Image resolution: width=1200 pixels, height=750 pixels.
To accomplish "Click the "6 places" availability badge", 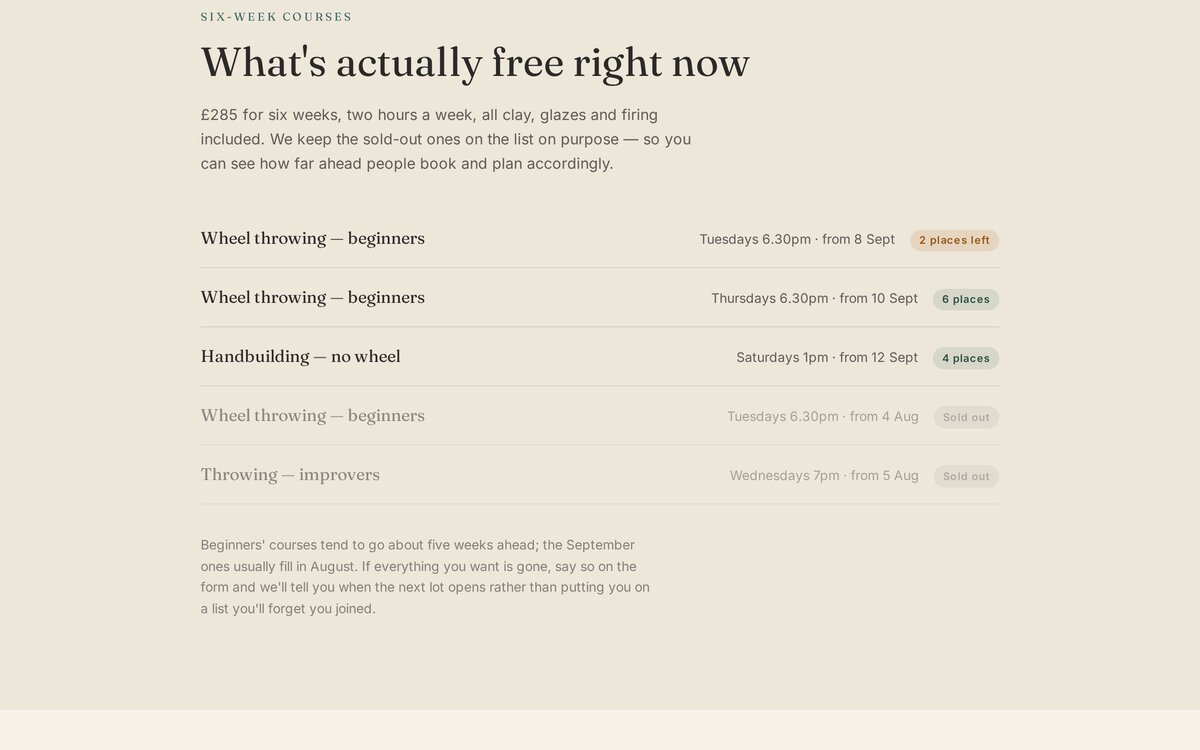I will coord(966,299).
